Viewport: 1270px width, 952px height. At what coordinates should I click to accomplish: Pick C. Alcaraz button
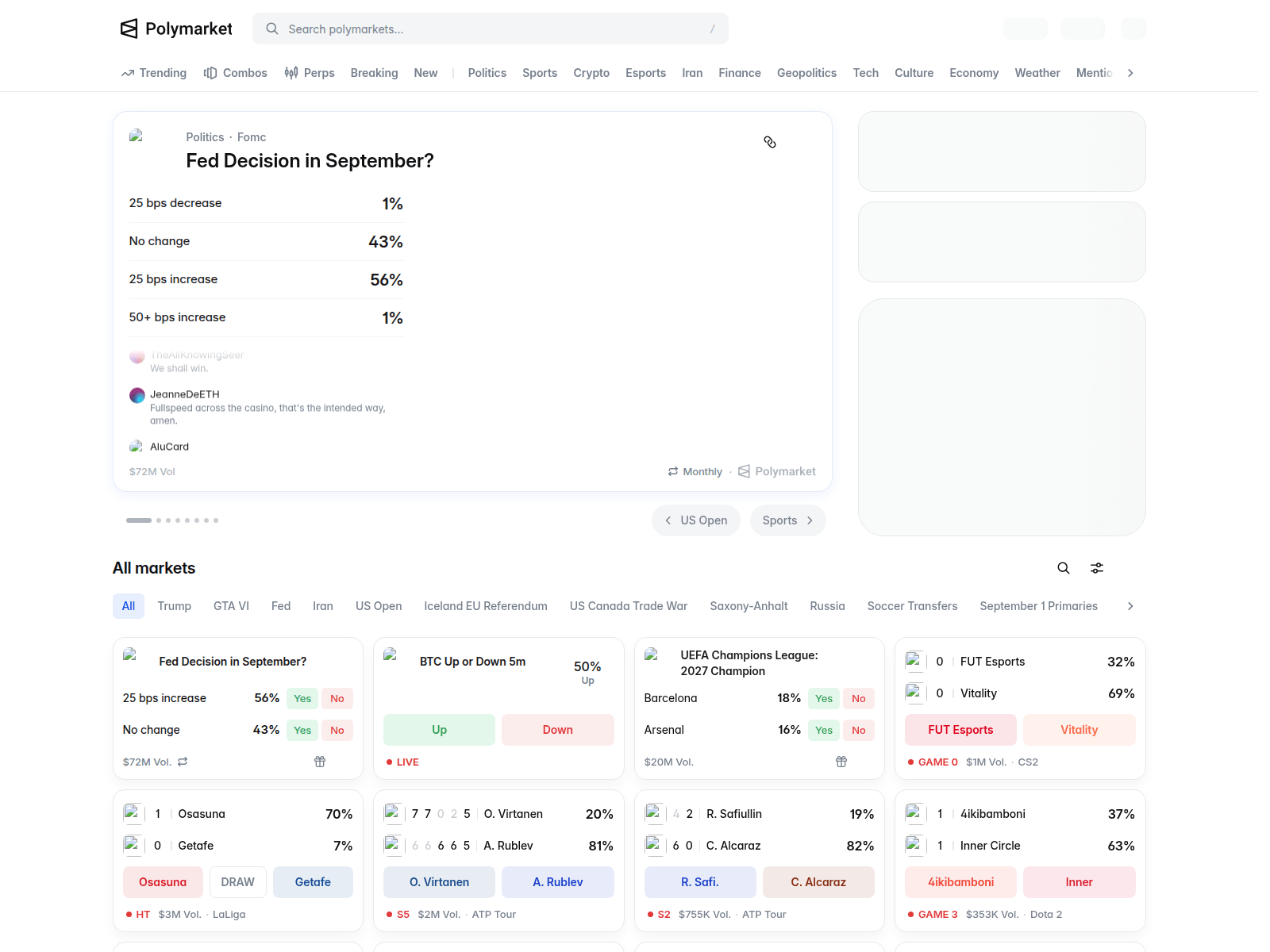click(x=818, y=882)
